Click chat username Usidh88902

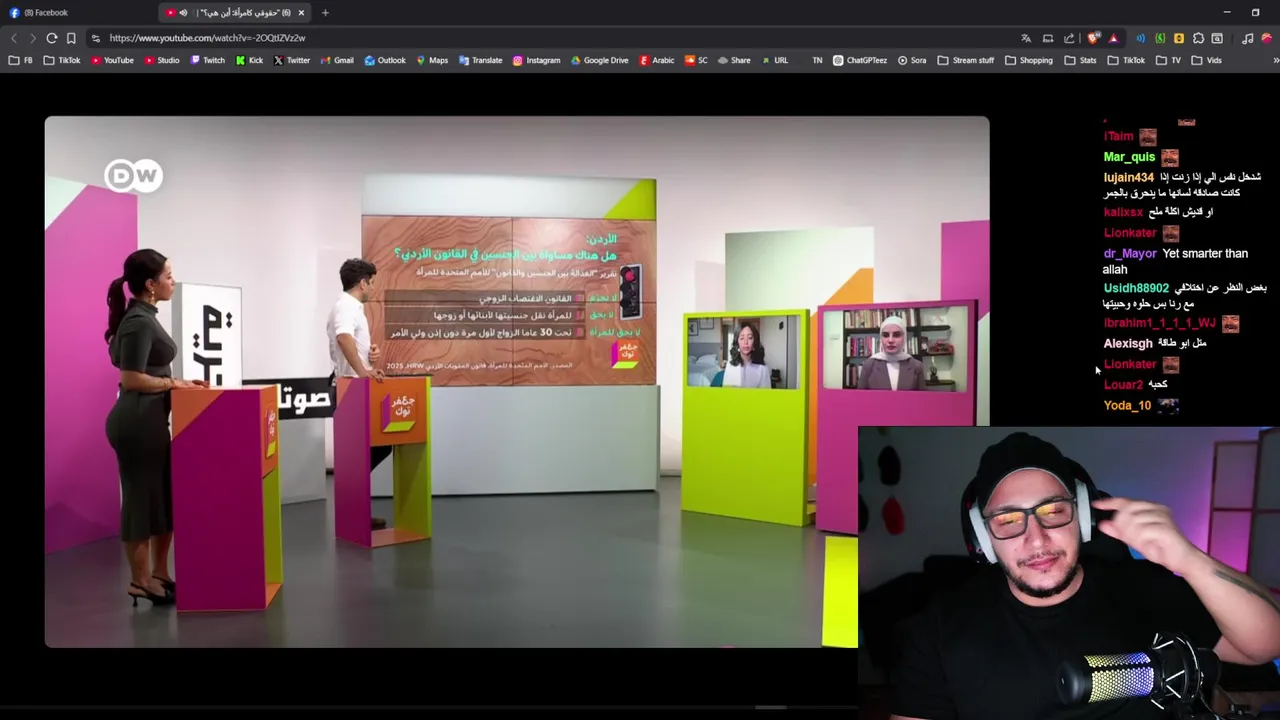point(1136,288)
